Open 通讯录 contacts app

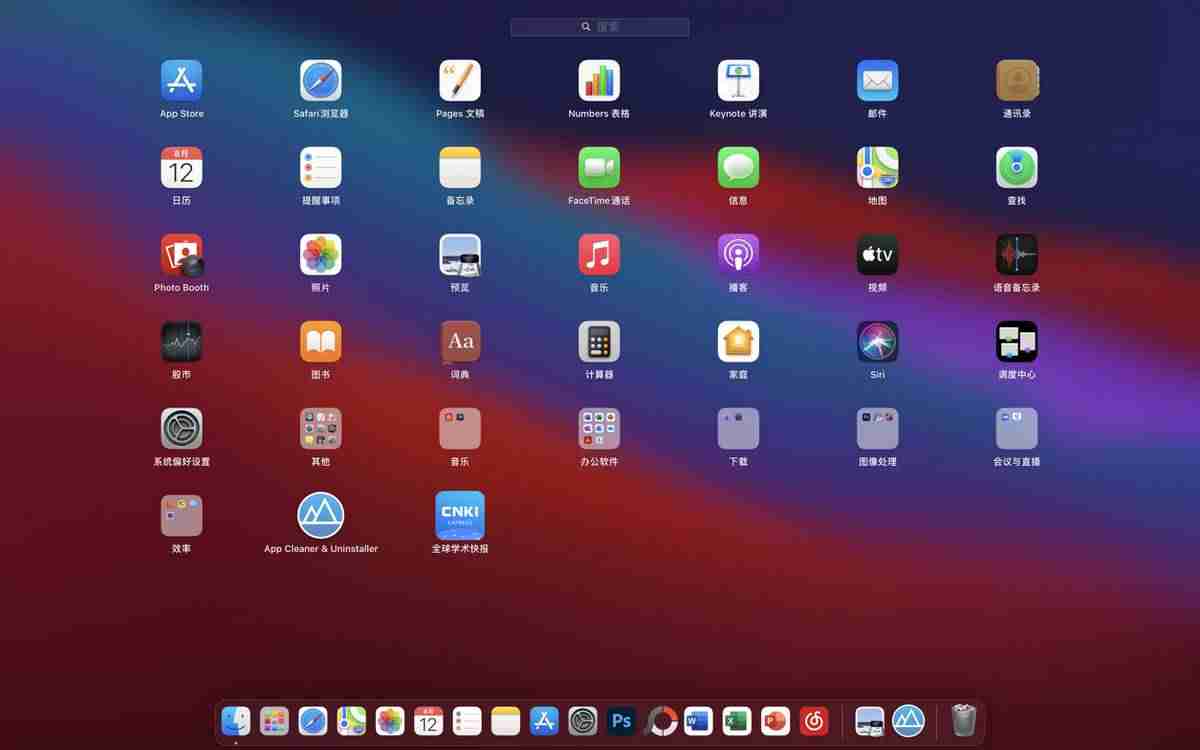pos(1017,81)
